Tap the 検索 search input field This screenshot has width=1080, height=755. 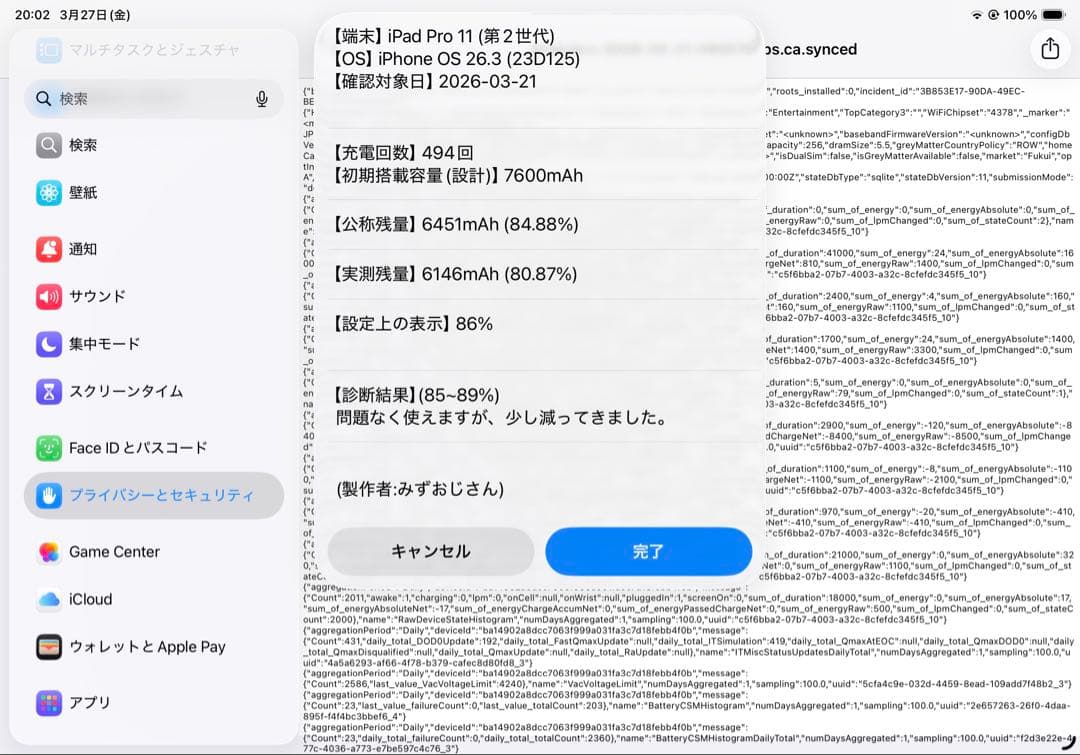(x=154, y=99)
